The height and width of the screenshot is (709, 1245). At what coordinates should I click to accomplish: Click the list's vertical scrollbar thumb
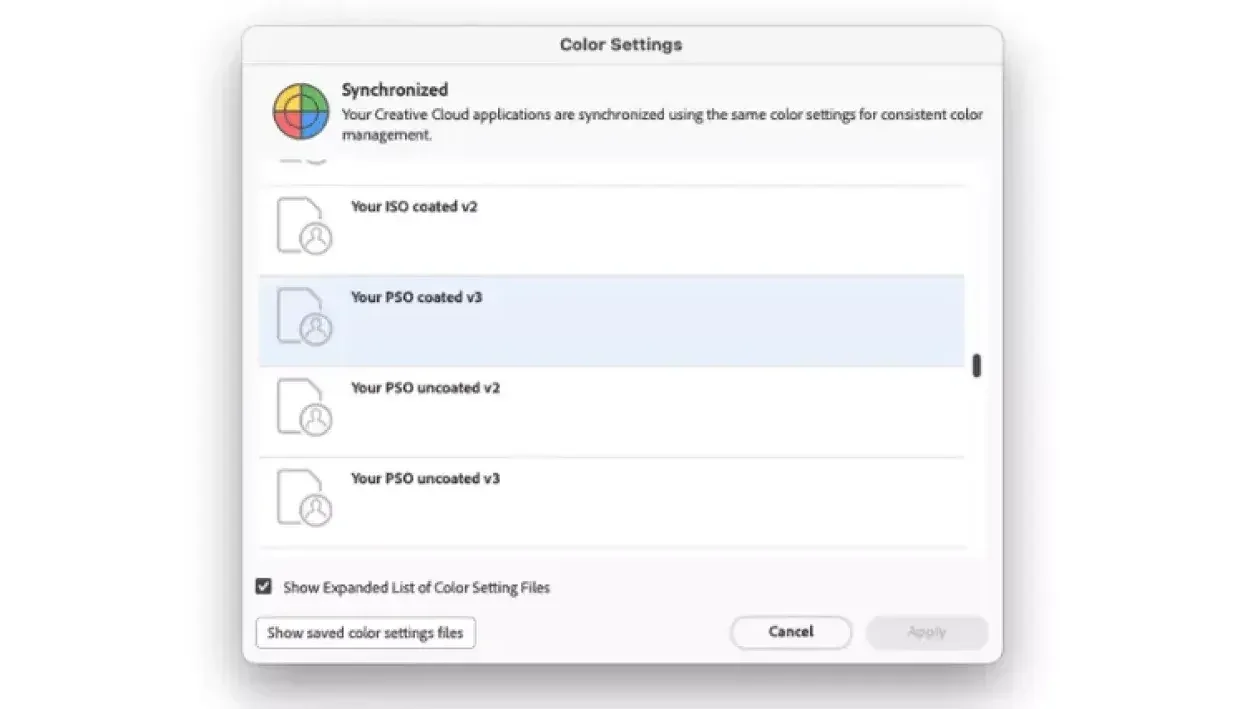coord(976,366)
